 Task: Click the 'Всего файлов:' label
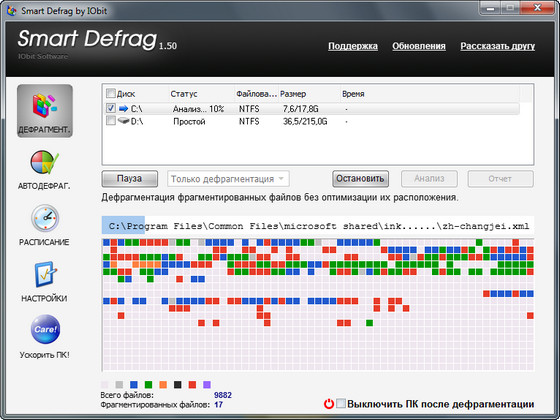click(127, 395)
